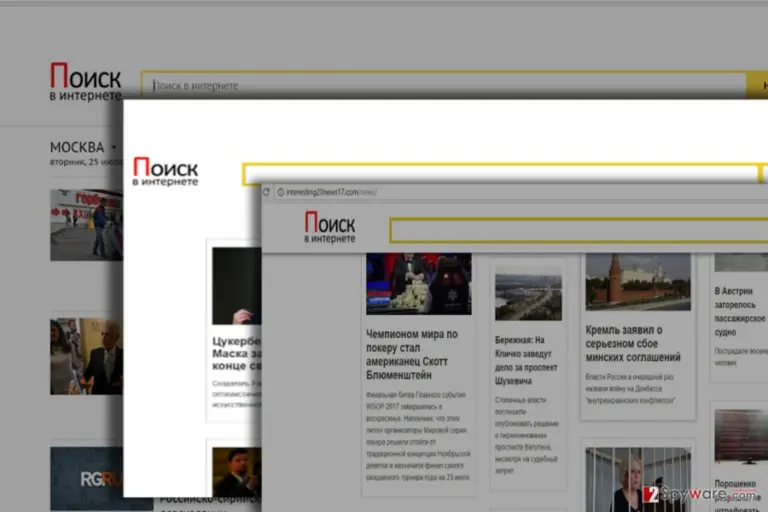Click the date text 'вторник, 25' in back window
Viewport: 768px width, 512px height.
click(x=86, y=162)
